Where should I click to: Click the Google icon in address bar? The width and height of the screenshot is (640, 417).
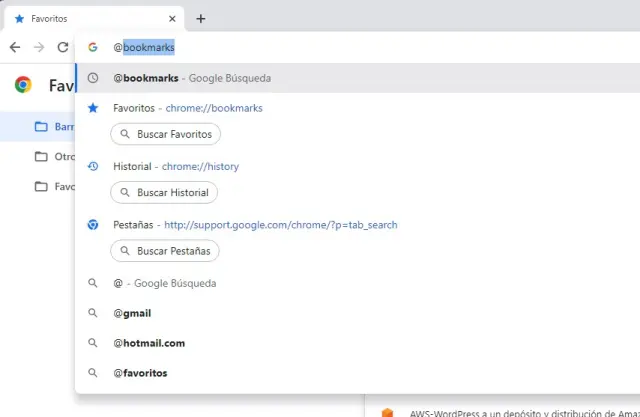(92, 47)
